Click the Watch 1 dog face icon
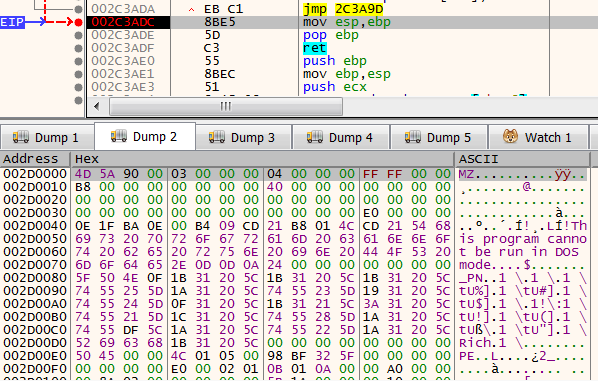 510,136
